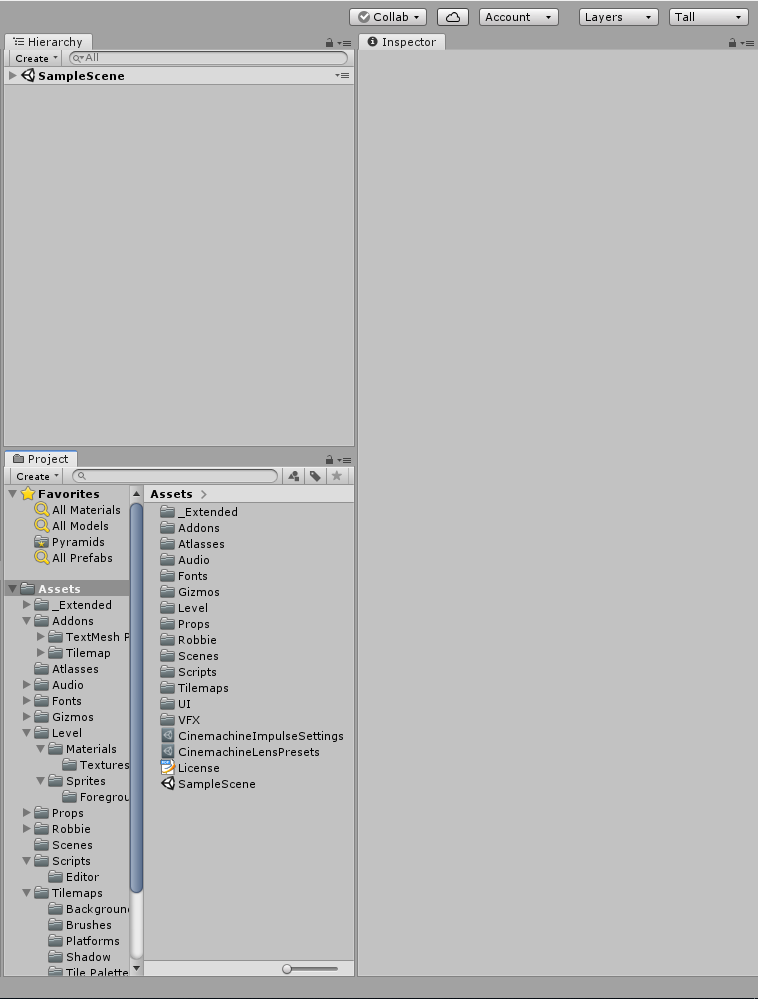This screenshot has width=758, height=999.
Task: Open the Tall layout dropdown
Action: [x=708, y=17]
